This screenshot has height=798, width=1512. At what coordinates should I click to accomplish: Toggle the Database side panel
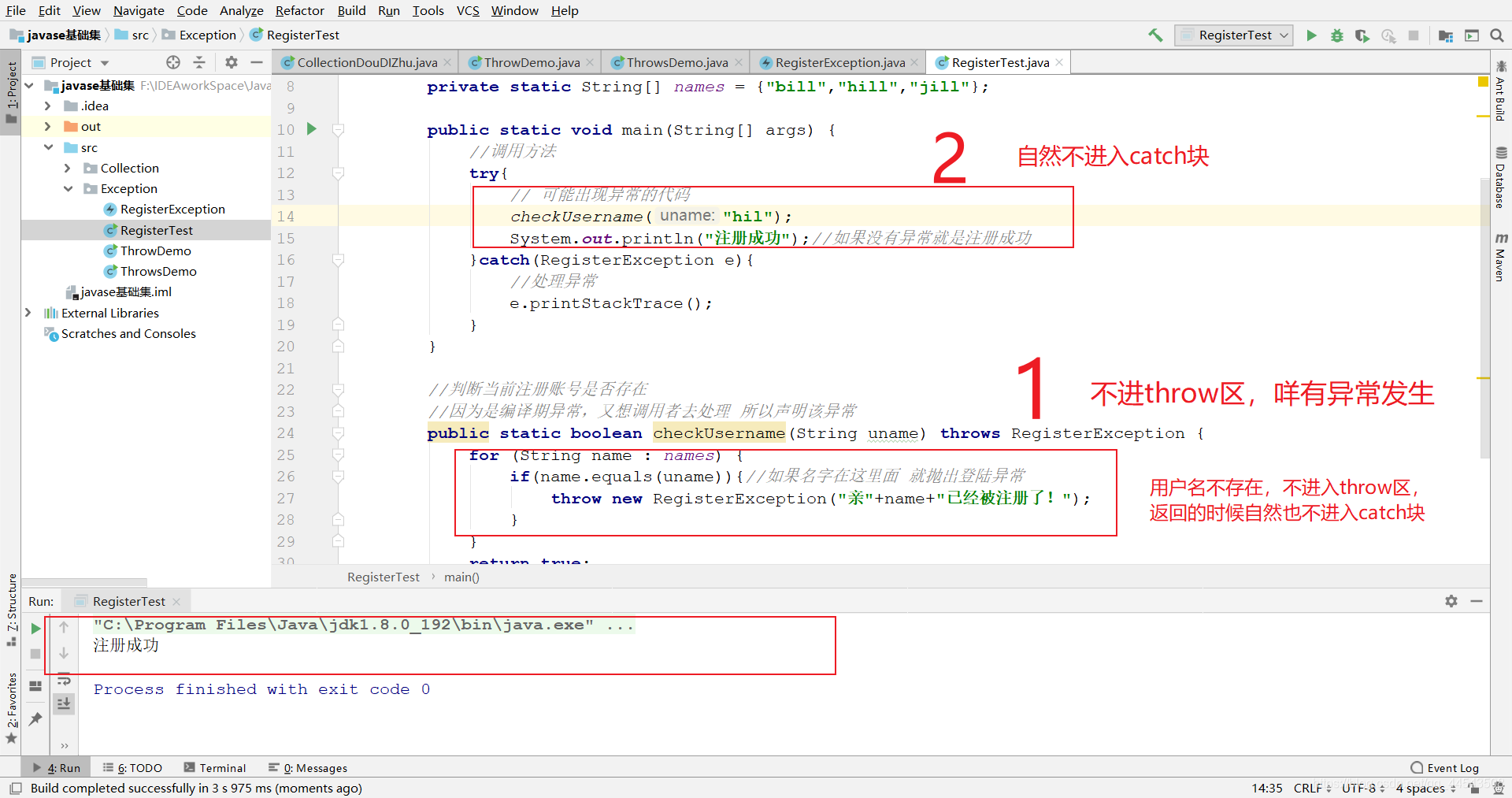pos(1501,177)
